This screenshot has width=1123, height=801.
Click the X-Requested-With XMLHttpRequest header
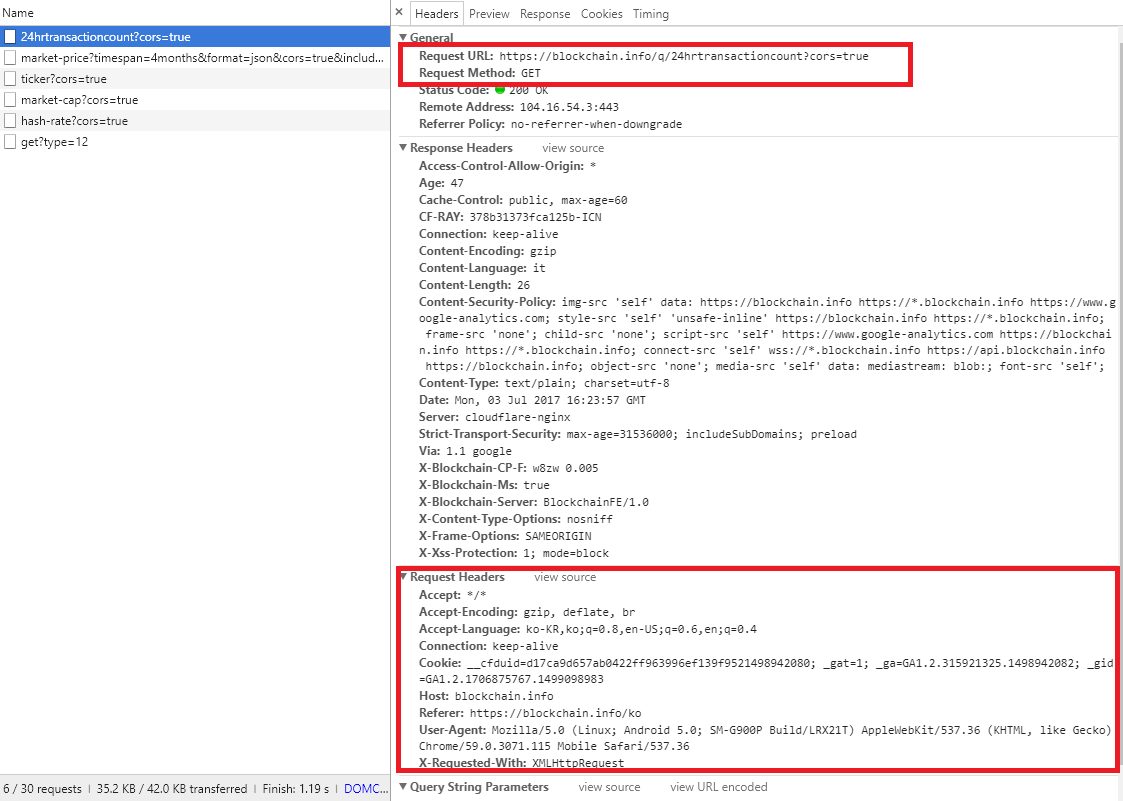[521, 763]
